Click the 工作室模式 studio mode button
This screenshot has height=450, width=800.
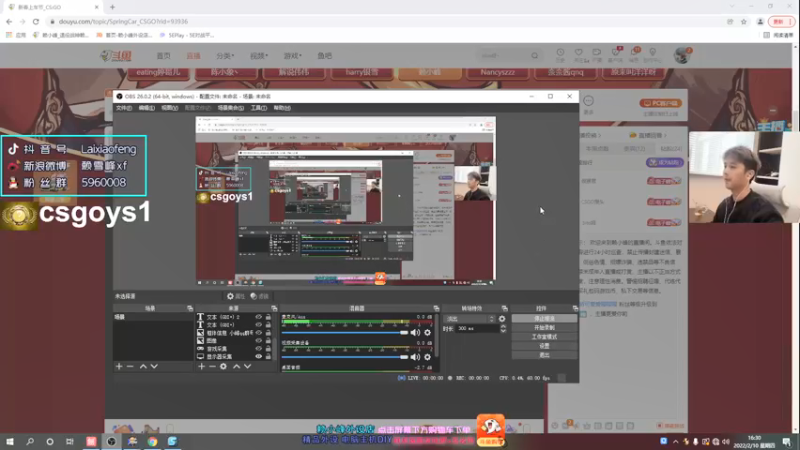click(544, 337)
